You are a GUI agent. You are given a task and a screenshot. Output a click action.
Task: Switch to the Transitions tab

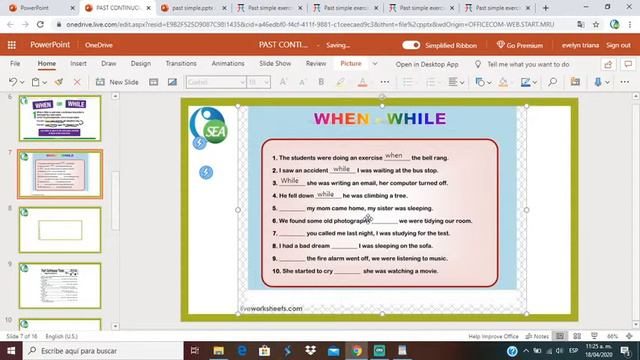click(x=181, y=64)
